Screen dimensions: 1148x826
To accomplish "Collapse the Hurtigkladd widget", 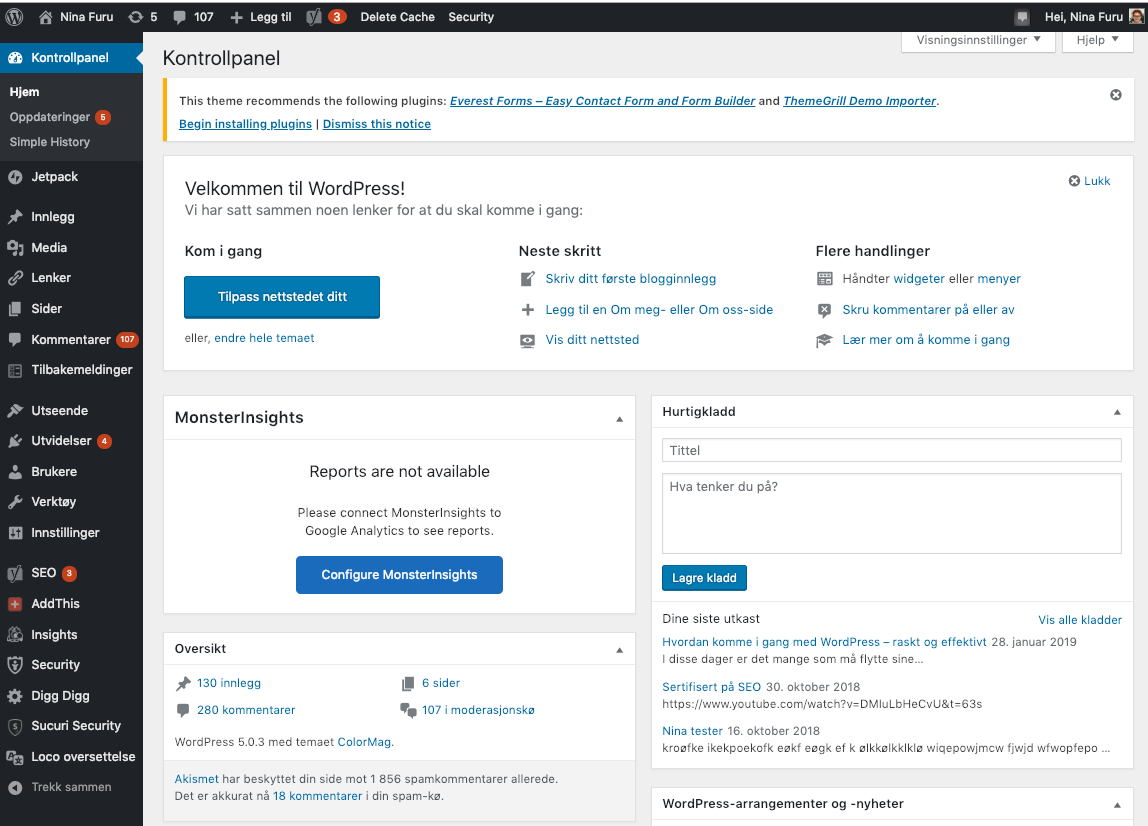I will [1117, 412].
